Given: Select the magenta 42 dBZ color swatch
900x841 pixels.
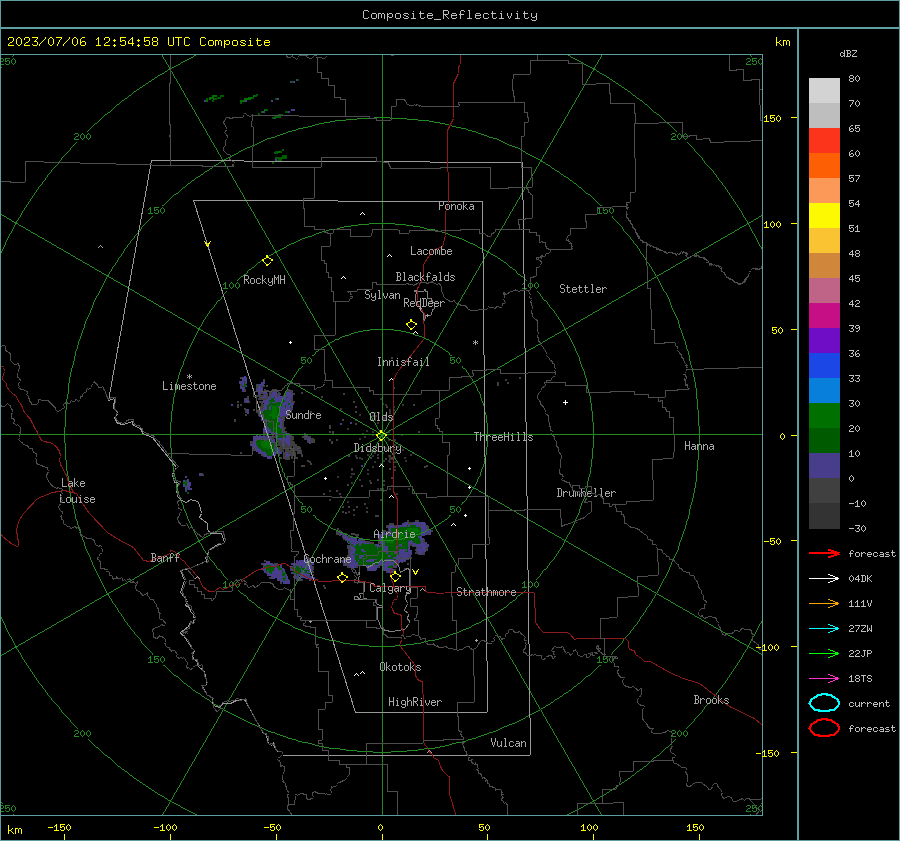Looking at the screenshot, I should tap(824, 316).
